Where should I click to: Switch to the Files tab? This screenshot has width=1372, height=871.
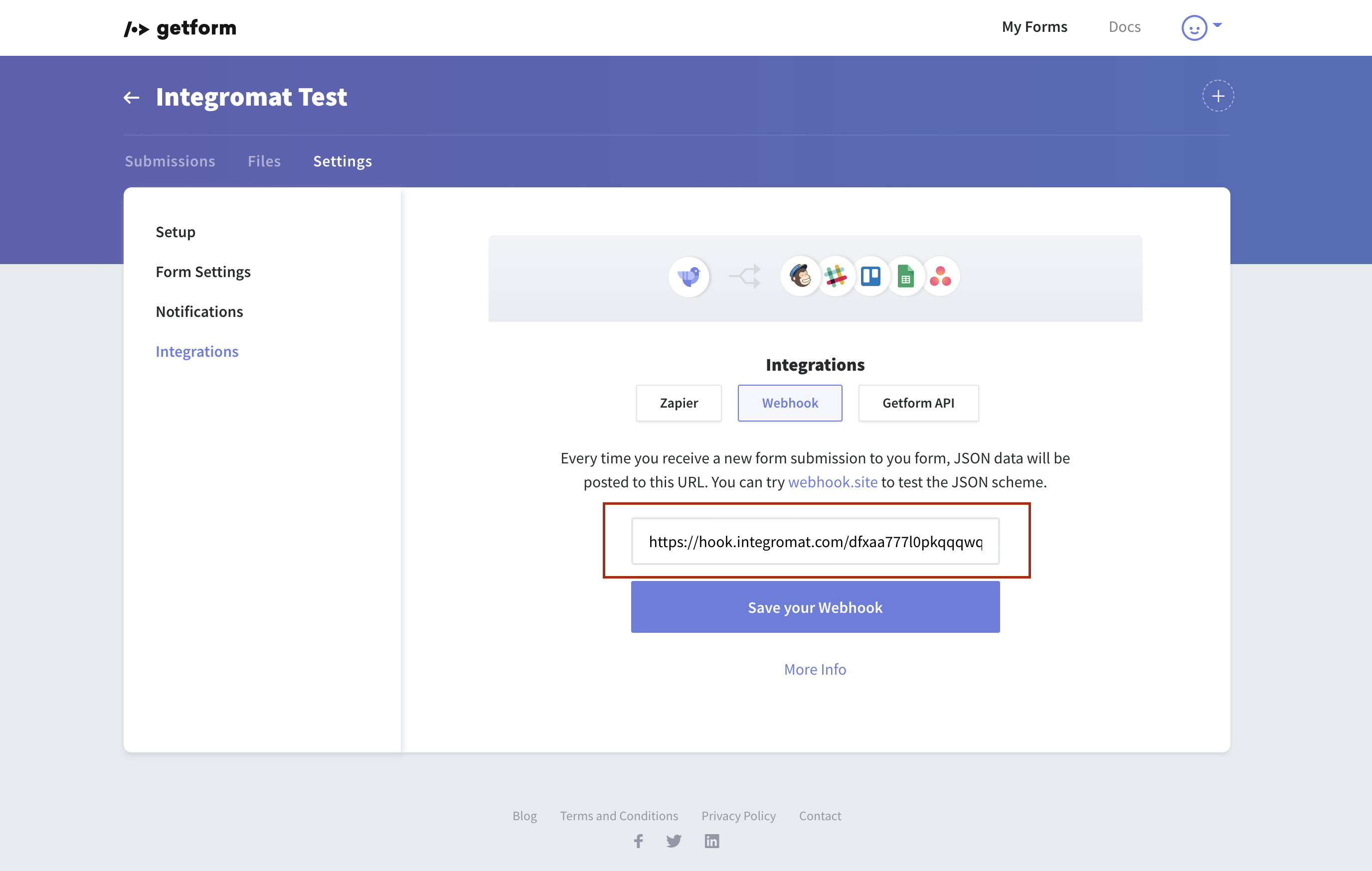click(264, 161)
